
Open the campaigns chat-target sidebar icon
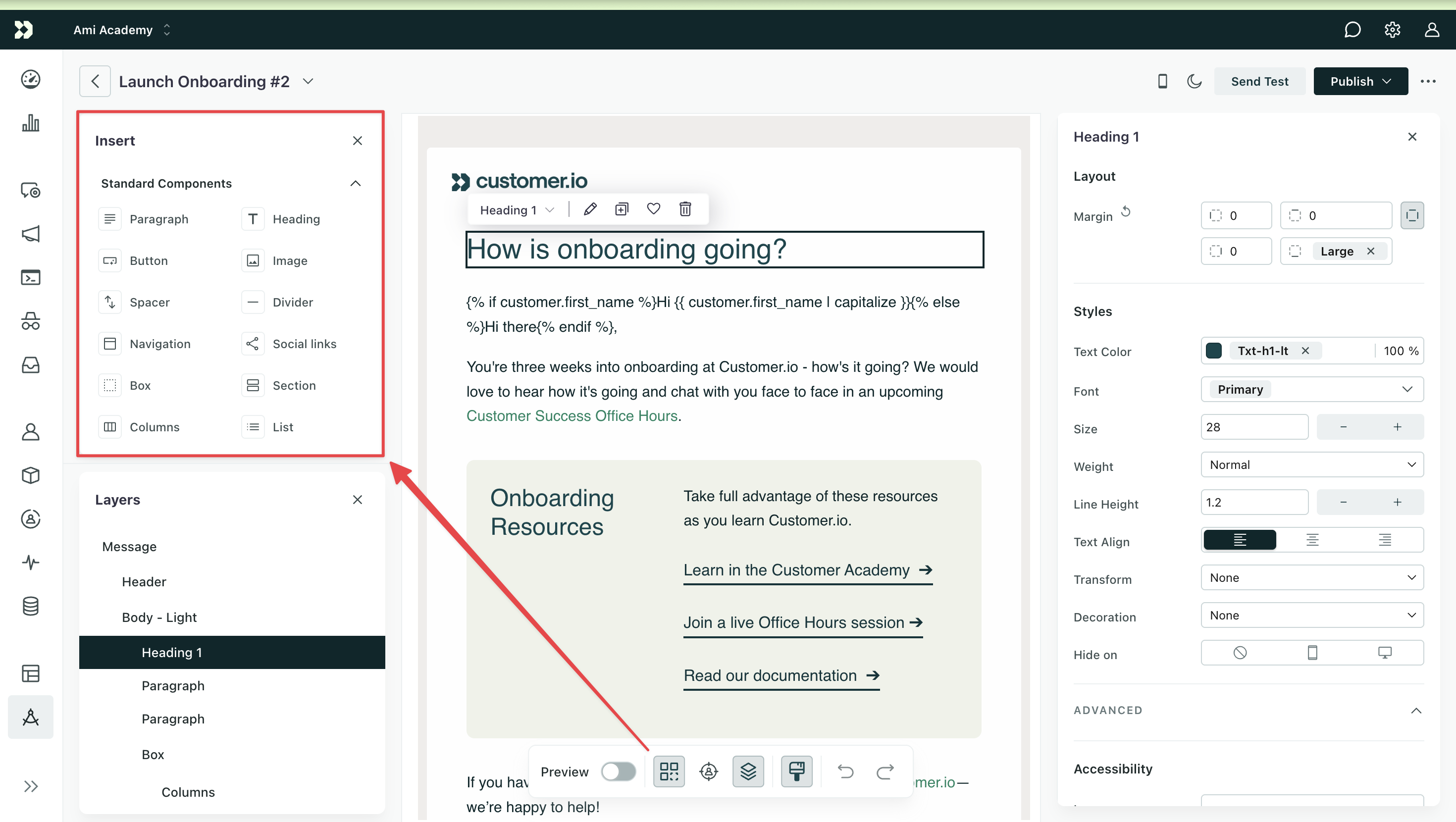31,191
